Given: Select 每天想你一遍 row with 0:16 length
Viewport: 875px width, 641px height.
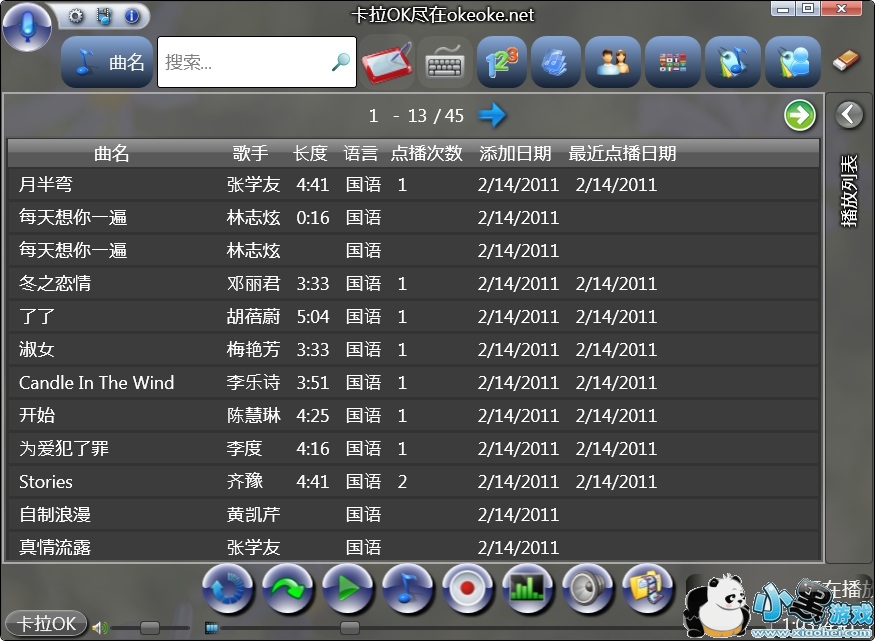Looking at the screenshot, I should pyautogui.click(x=414, y=218).
